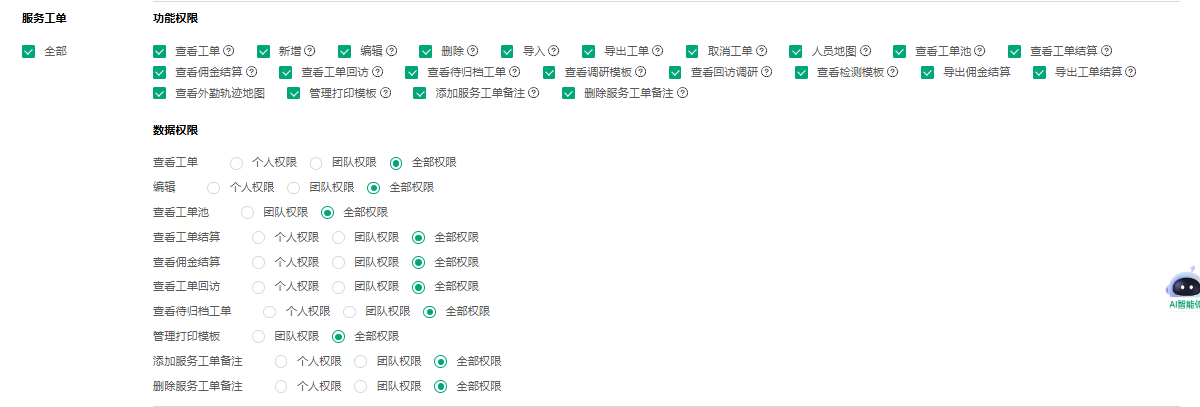Screen dimensions: 1200x407
Task: Click help icon beside 管理打印模板 checkbox
Action: point(385,93)
